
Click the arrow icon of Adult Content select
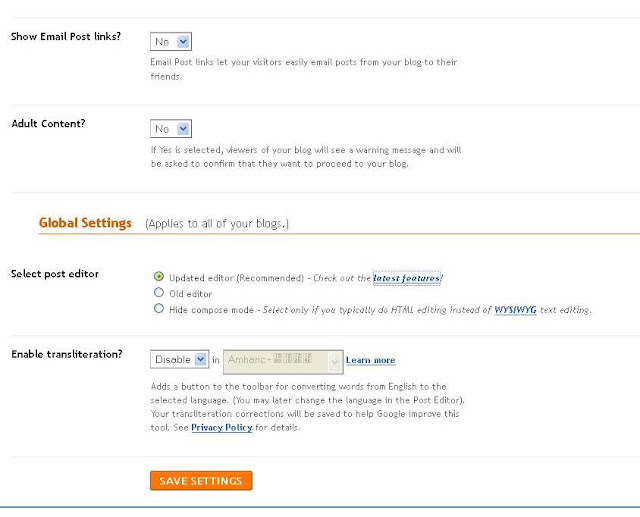(x=183, y=129)
